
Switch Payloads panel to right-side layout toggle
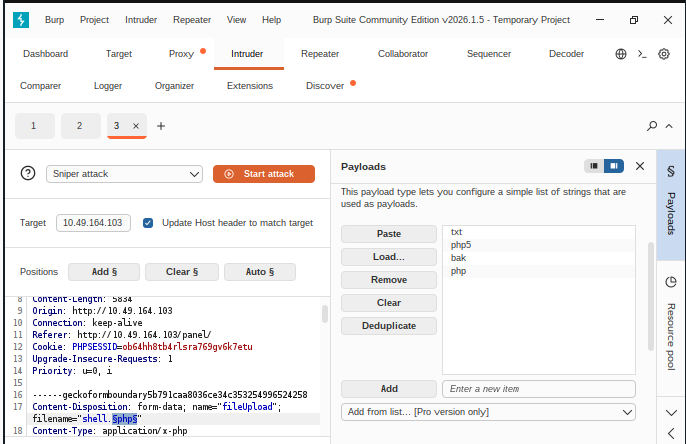point(613,166)
